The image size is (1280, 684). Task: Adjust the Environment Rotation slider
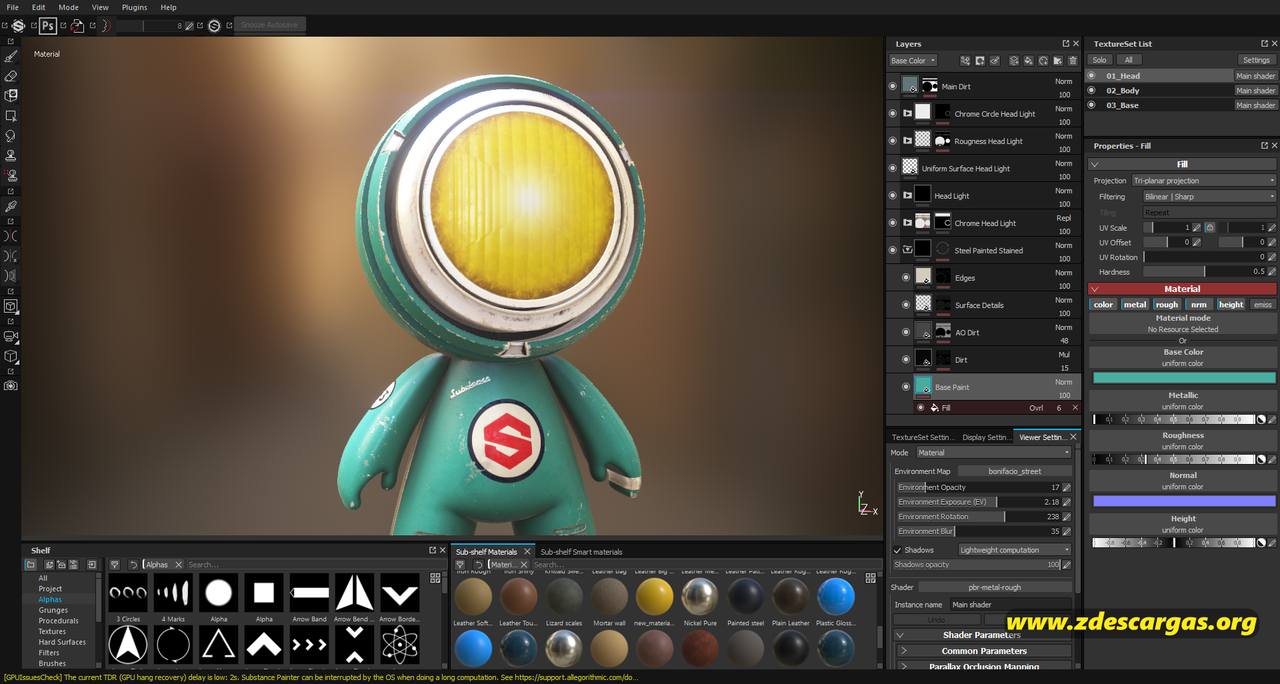[978, 517]
